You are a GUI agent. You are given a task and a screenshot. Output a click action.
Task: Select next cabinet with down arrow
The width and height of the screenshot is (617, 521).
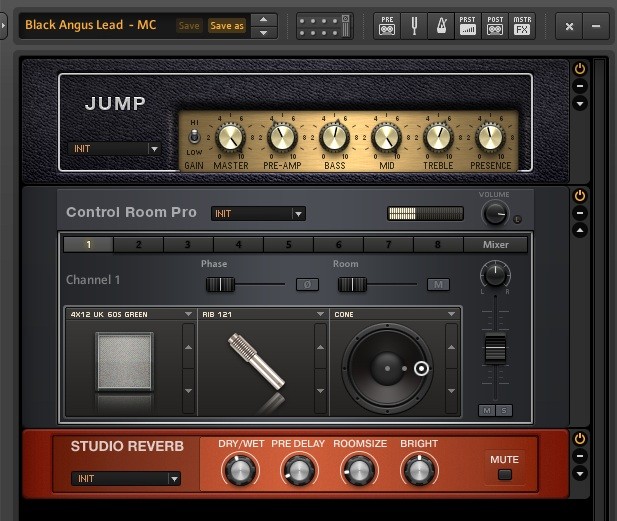[188, 391]
